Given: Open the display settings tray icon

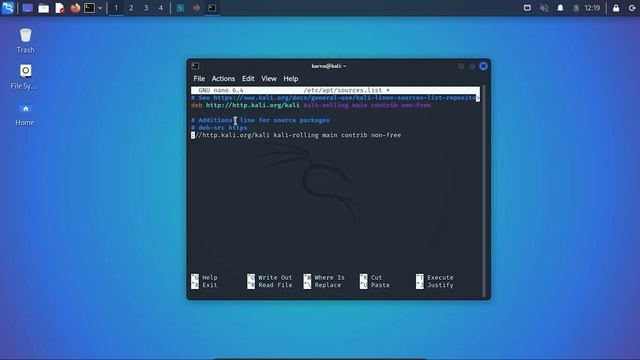Looking at the screenshot, I should [527, 8].
